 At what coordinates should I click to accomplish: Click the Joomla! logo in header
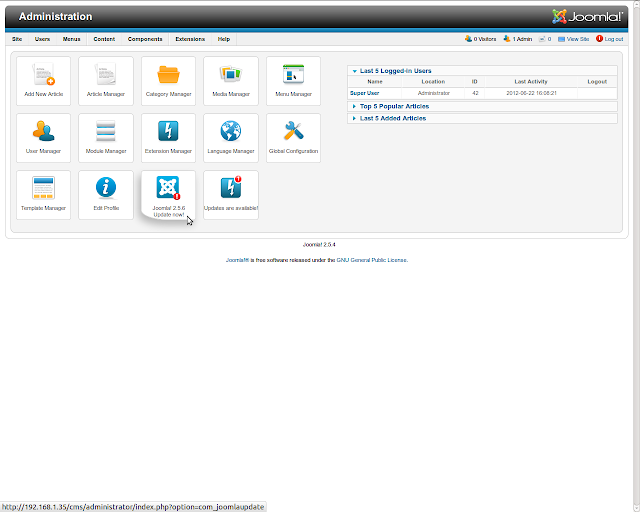click(587, 17)
